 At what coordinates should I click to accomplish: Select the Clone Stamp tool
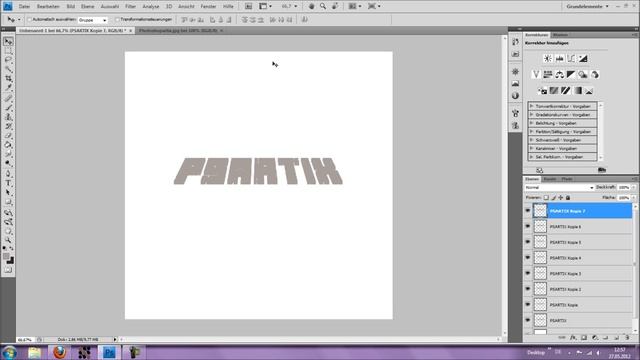coord(8,117)
